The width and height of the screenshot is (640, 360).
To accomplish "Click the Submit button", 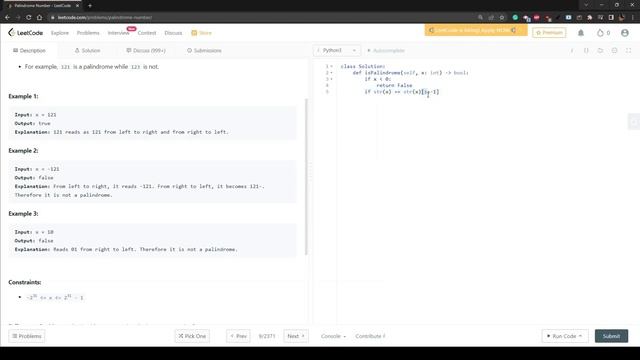I will click(611, 336).
